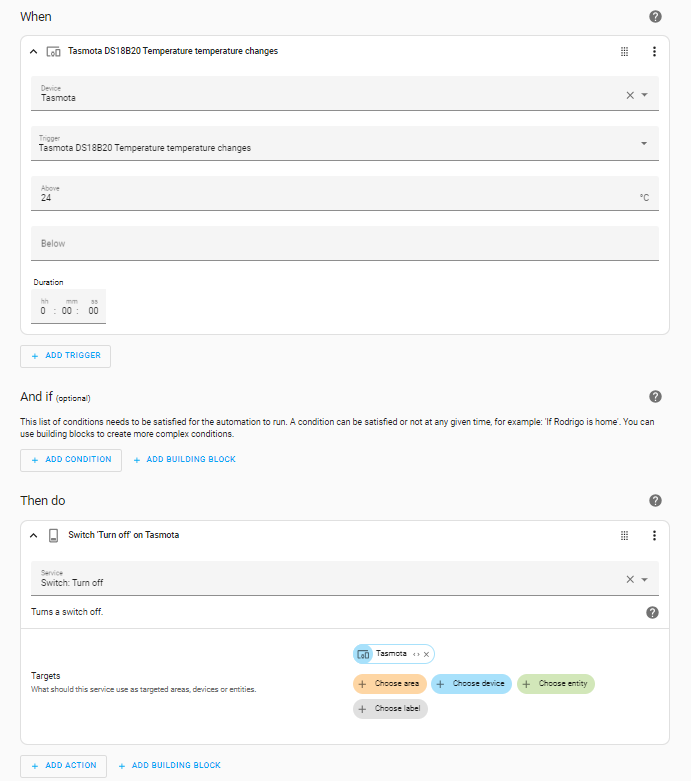Open the Trigger type dropdown

click(x=644, y=144)
